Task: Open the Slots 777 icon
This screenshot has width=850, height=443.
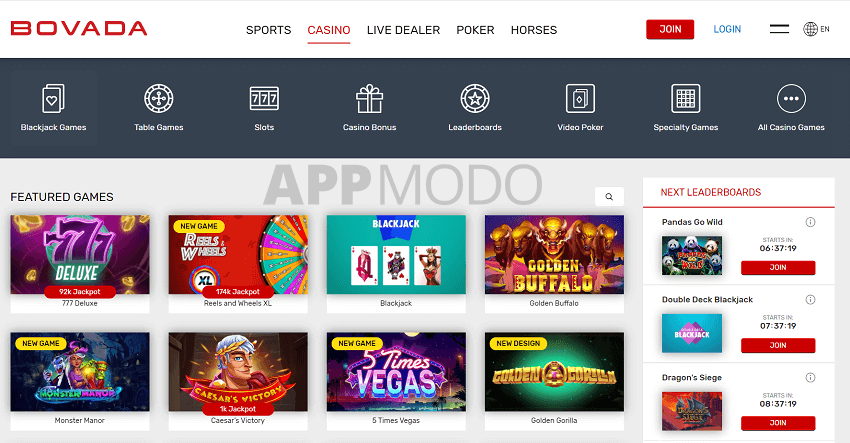Action: pyautogui.click(x=264, y=99)
